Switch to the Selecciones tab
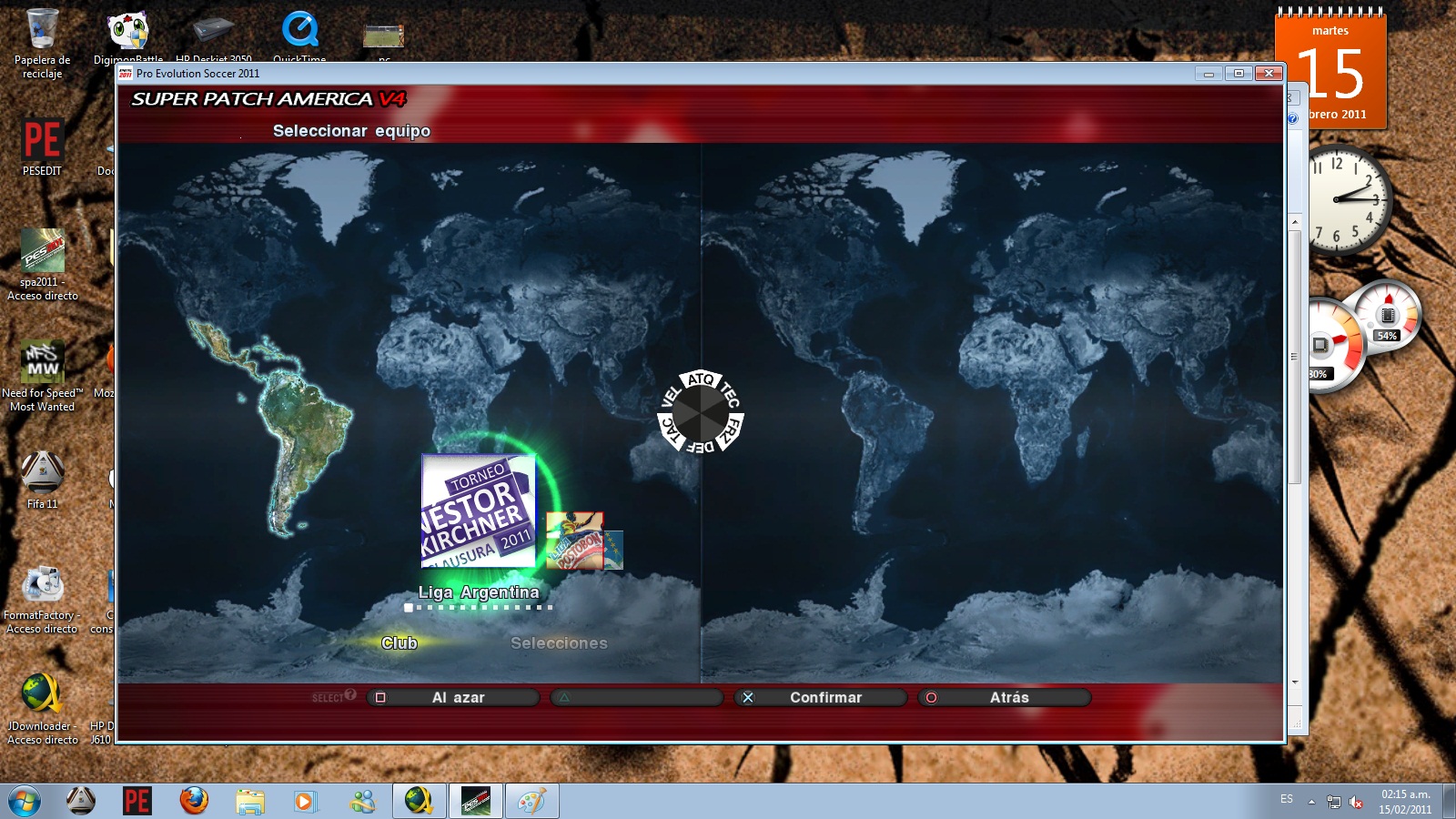Image resolution: width=1456 pixels, height=819 pixels. 559,643
